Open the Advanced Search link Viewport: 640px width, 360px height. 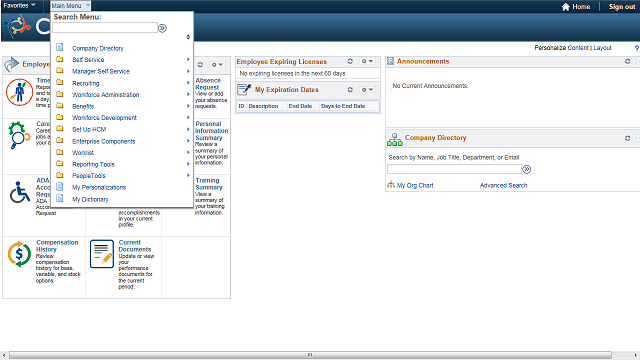click(x=503, y=185)
